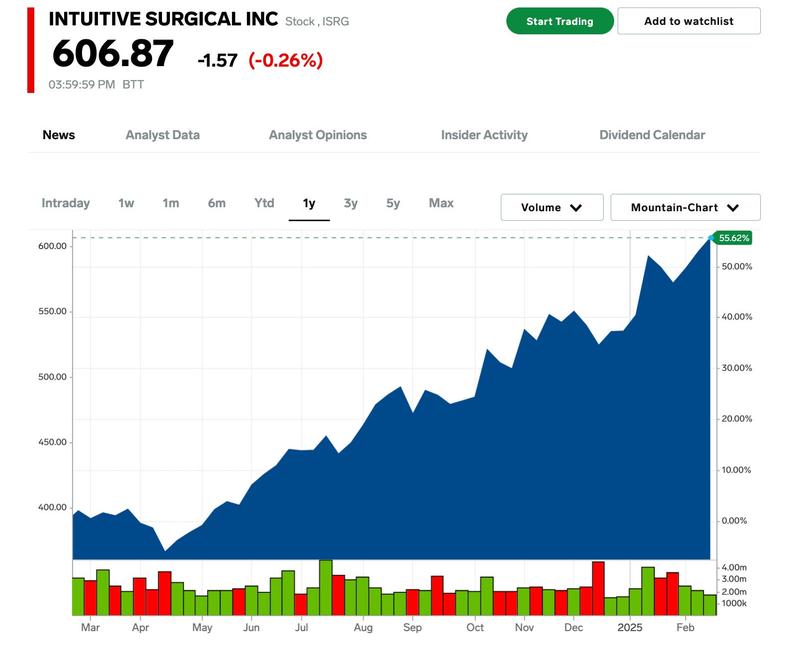
Task: Switch to the Analyst Data tab
Action: (162, 135)
